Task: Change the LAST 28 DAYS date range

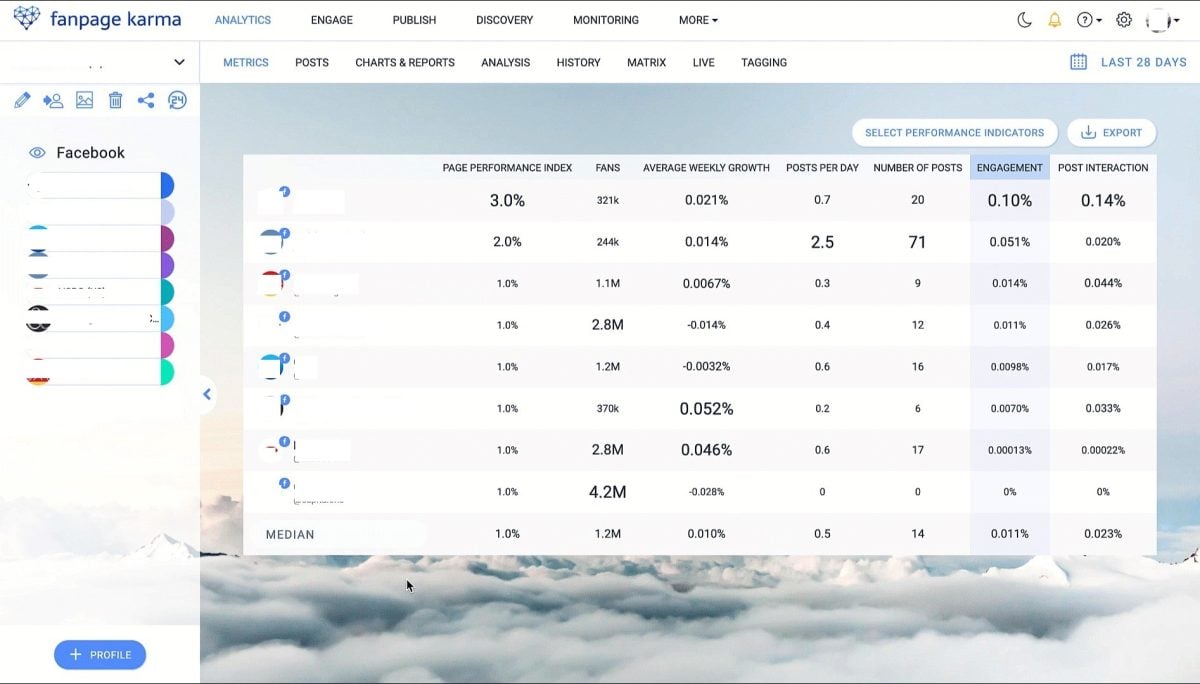Action: pyautogui.click(x=1144, y=62)
